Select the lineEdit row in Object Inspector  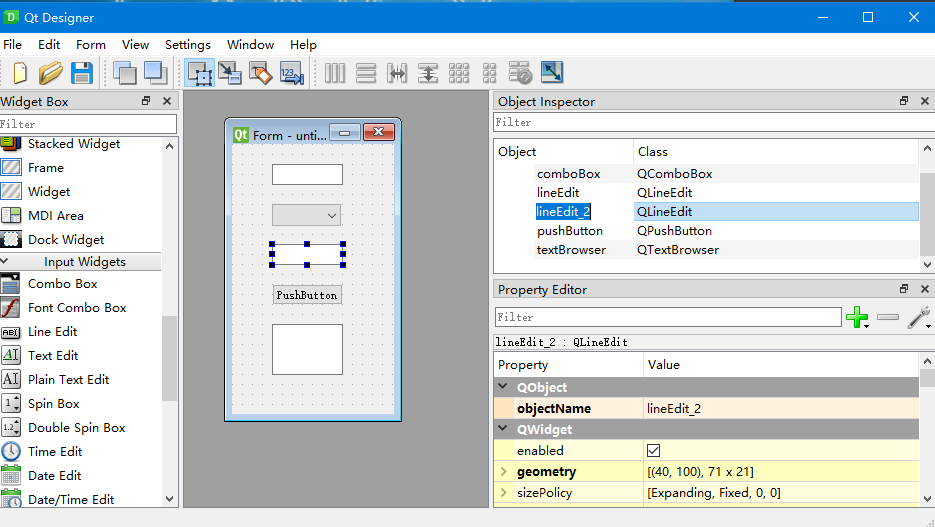pos(707,193)
